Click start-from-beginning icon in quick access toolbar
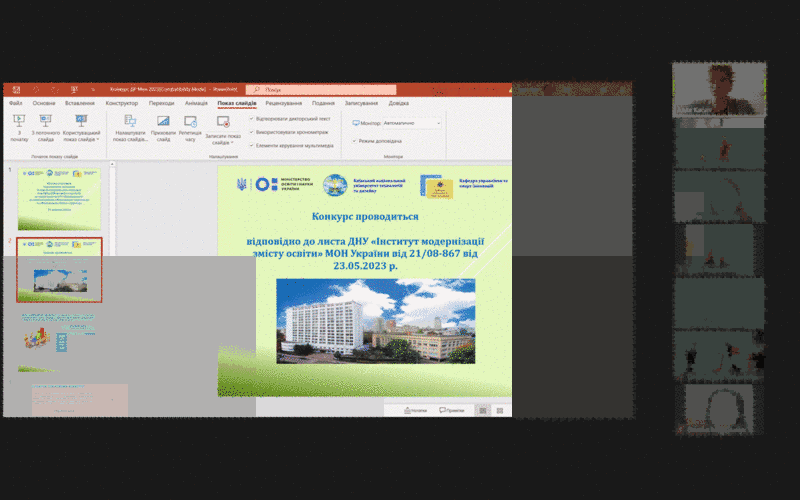The width and height of the screenshot is (800, 500). pos(74,90)
